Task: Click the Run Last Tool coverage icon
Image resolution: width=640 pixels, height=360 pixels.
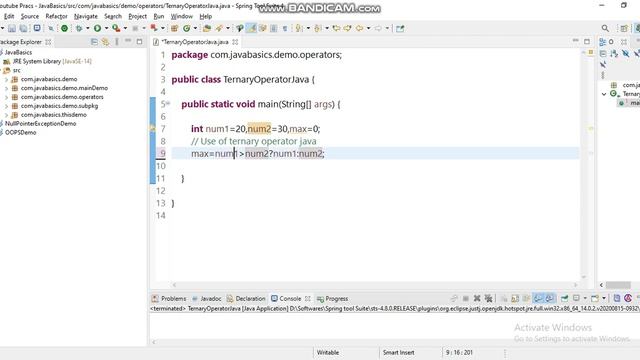Action: coord(116,28)
